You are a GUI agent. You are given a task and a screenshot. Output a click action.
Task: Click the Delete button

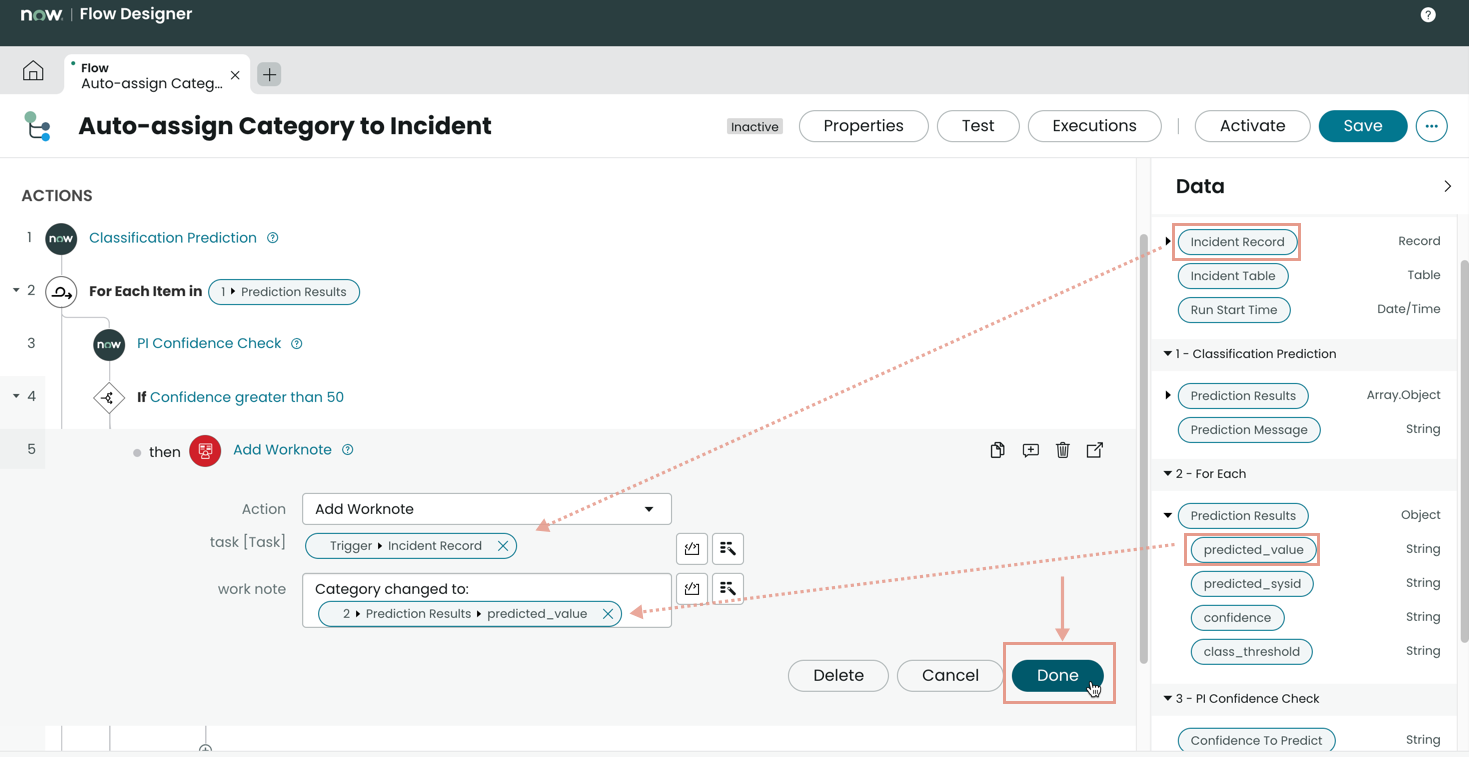[838, 676]
